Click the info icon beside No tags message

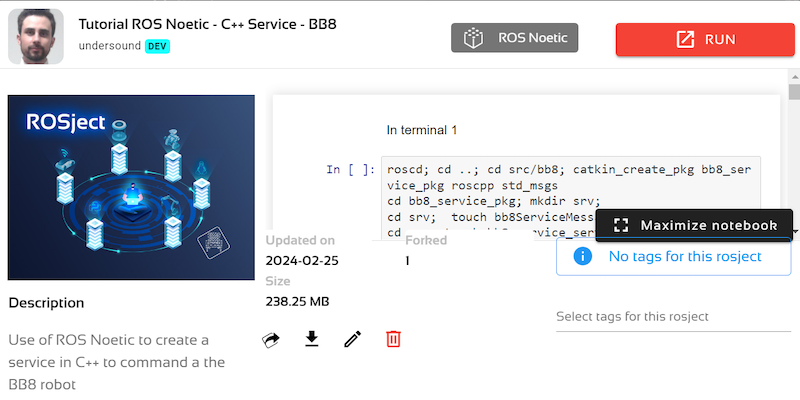pos(583,257)
